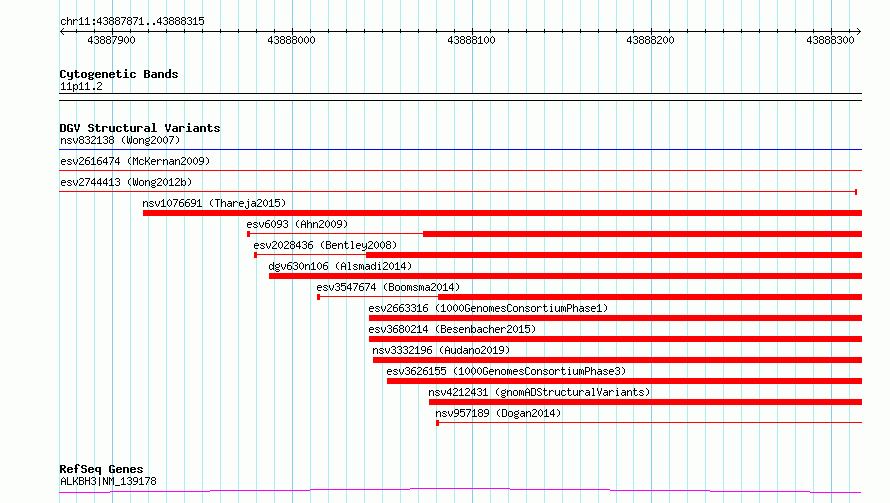Viewport: 890px width, 503px height.
Task: Select variant label esv2744413 (Wong2012b)
Action: click(x=126, y=182)
